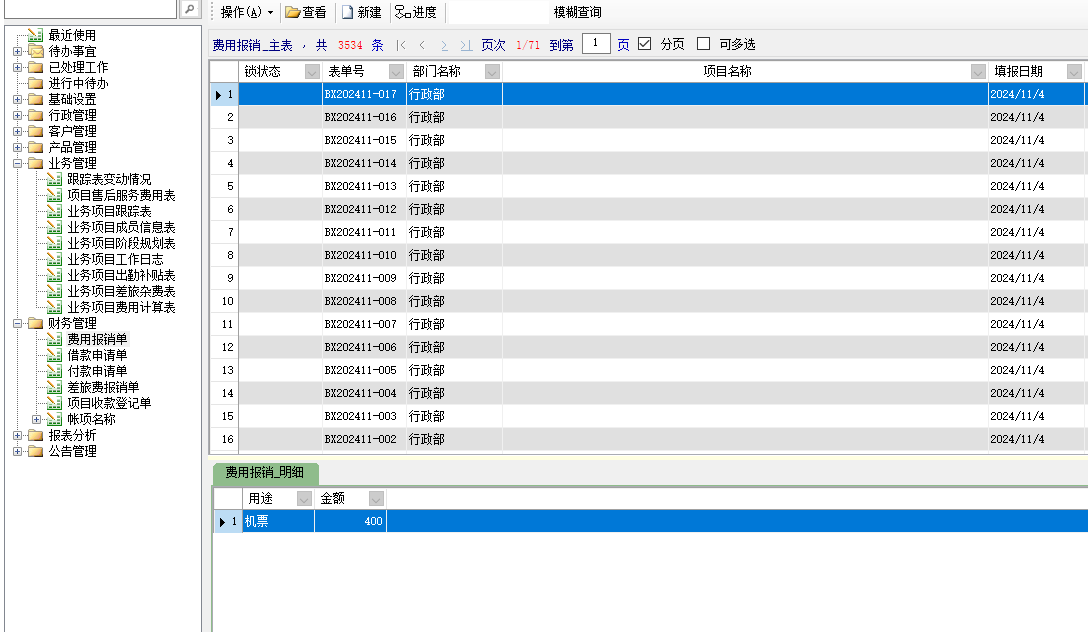The height and width of the screenshot is (632, 1088).
Task: Click the 待办事宜 mail folder icon
Action: [x=36, y=51]
